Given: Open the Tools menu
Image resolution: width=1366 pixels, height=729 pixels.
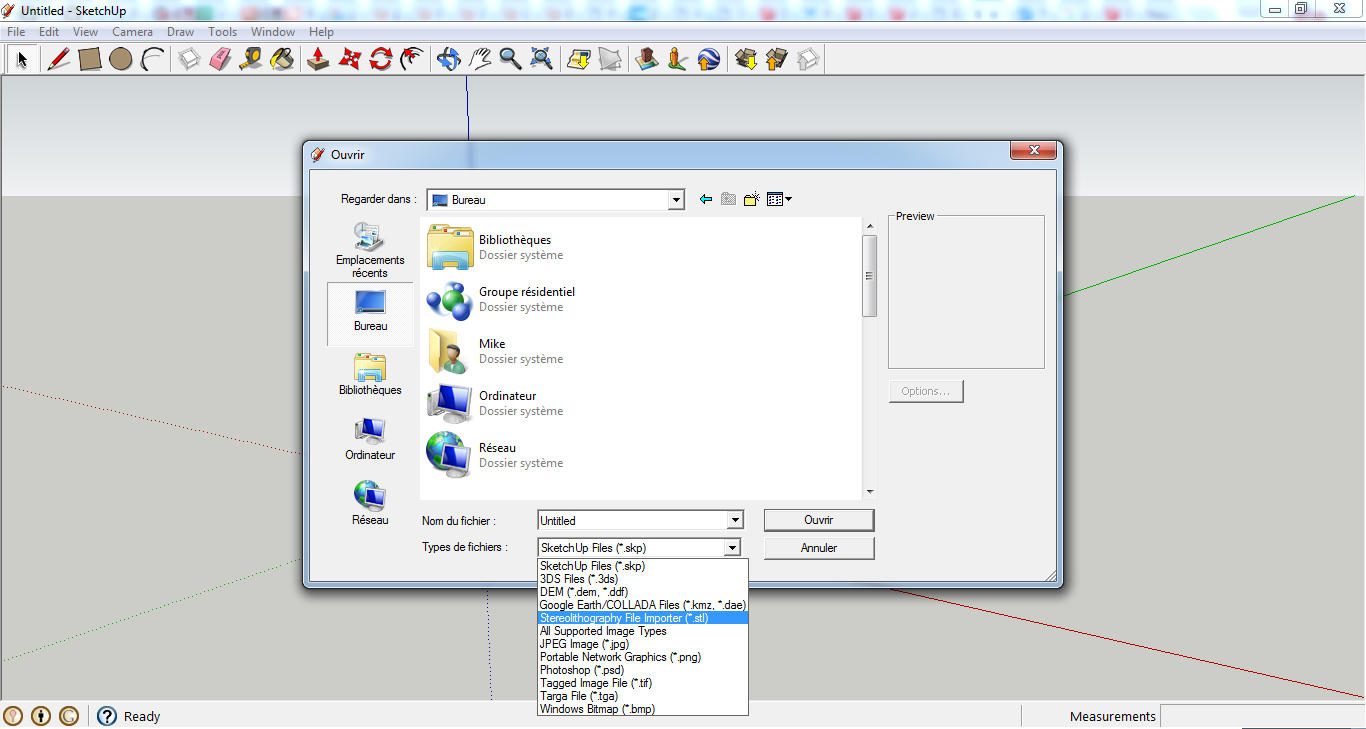Looking at the screenshot, I should (x=223, y=32).
